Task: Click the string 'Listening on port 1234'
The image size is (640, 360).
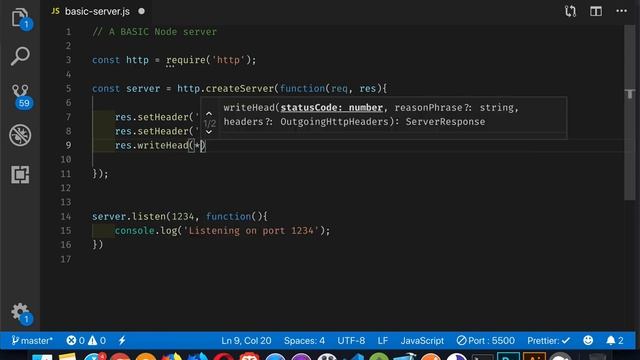Action: coord(251,231)
